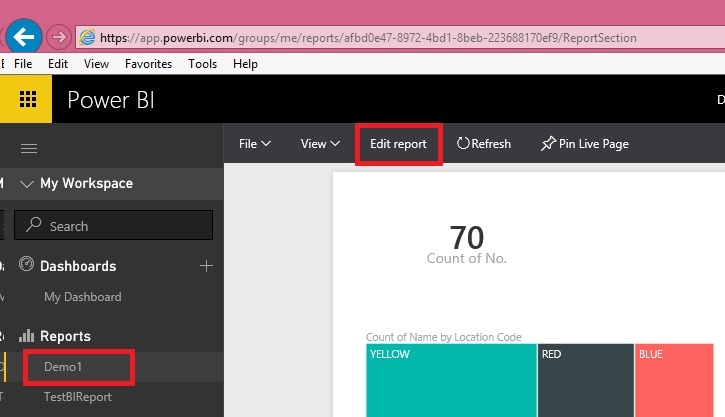The height and width of the screenshot is (417, 725).
Task: Open the browser View menu
Action: pyautogui.click(x=96, y=64)
